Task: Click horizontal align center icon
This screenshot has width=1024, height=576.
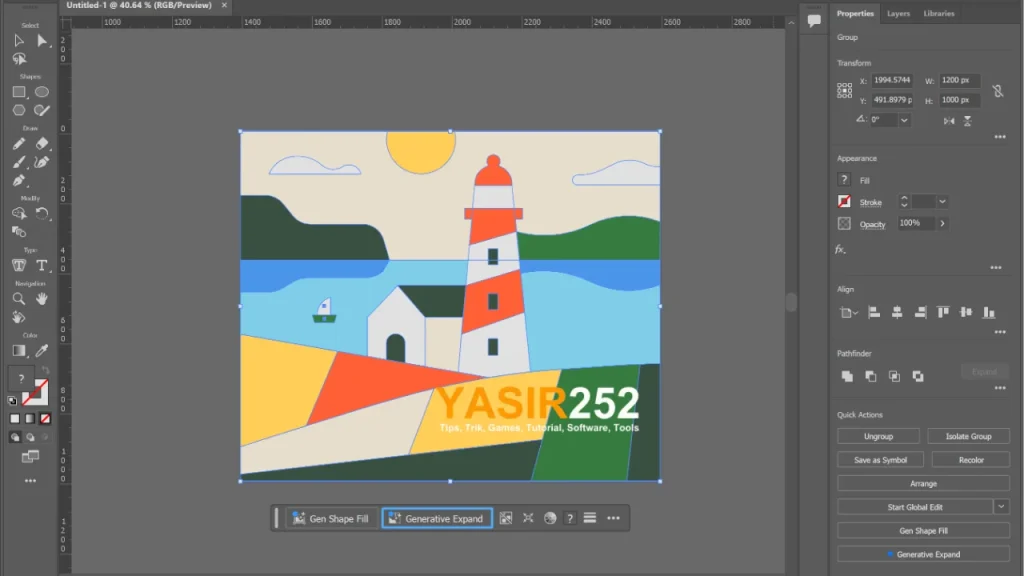Action: [897, 313]
